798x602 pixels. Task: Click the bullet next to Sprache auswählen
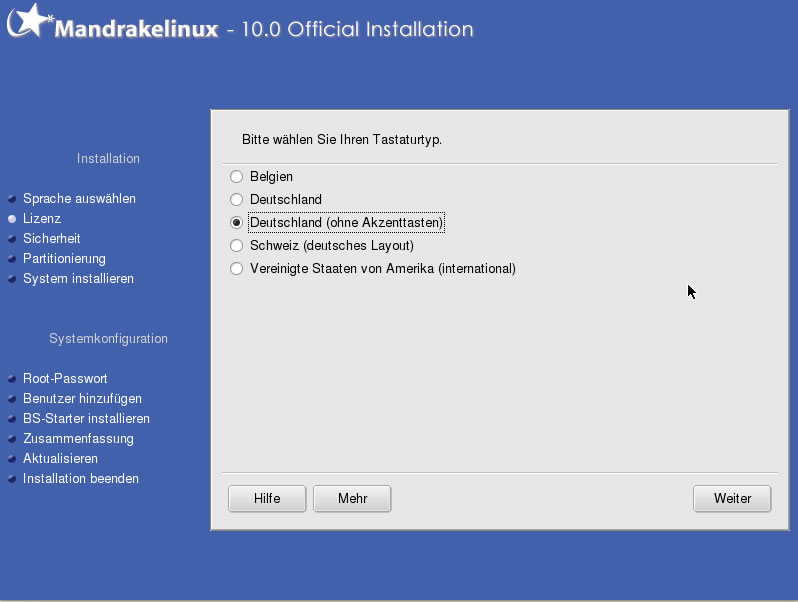(x=12, y=198)
